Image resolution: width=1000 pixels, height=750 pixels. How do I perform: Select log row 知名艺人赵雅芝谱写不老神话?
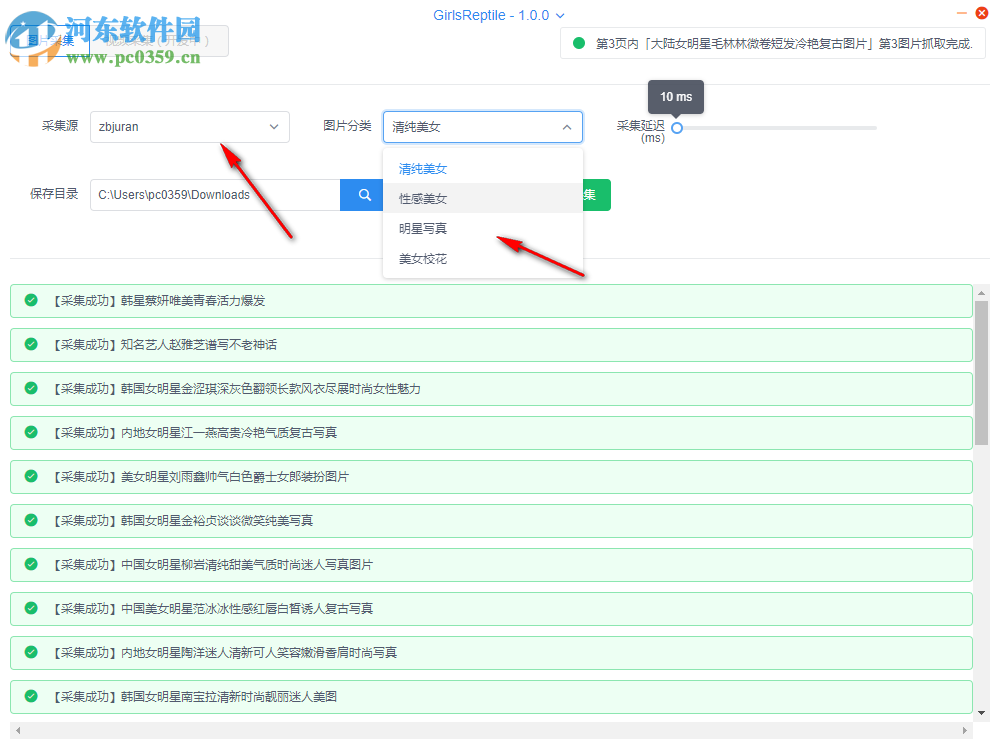click(x=491, y=345)
